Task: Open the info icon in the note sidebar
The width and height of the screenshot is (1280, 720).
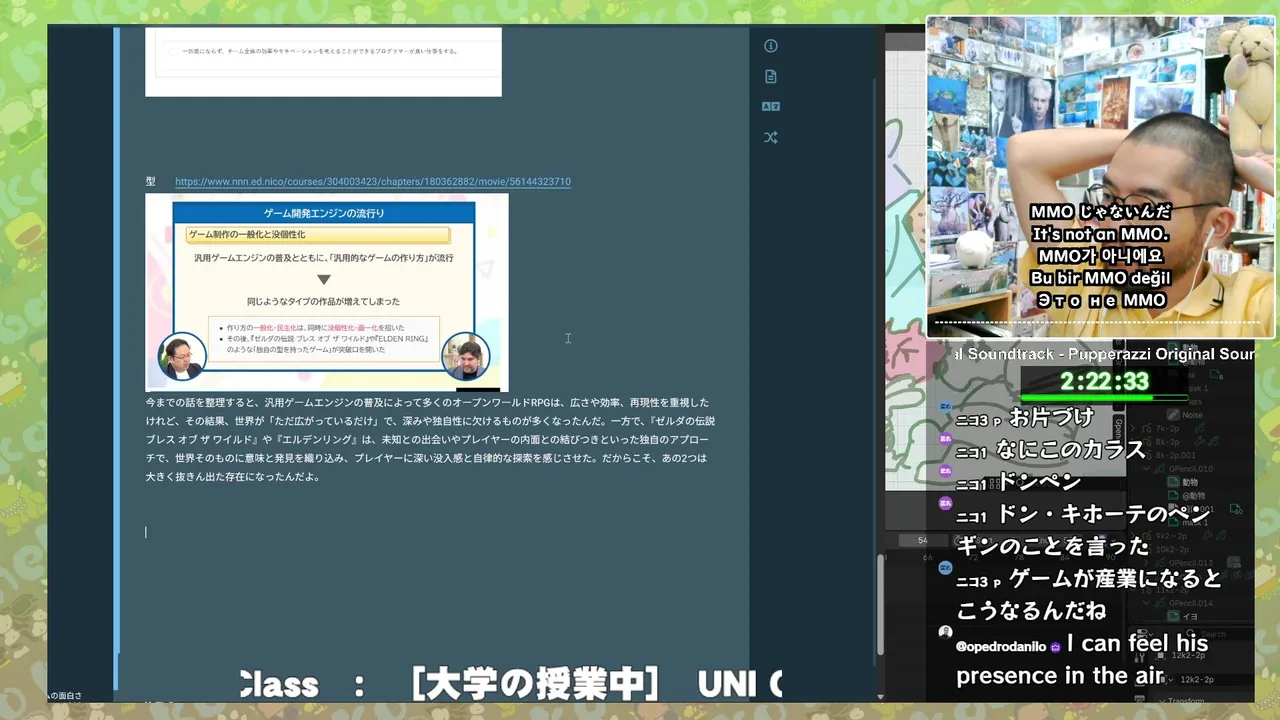Action: pos(770,46)
